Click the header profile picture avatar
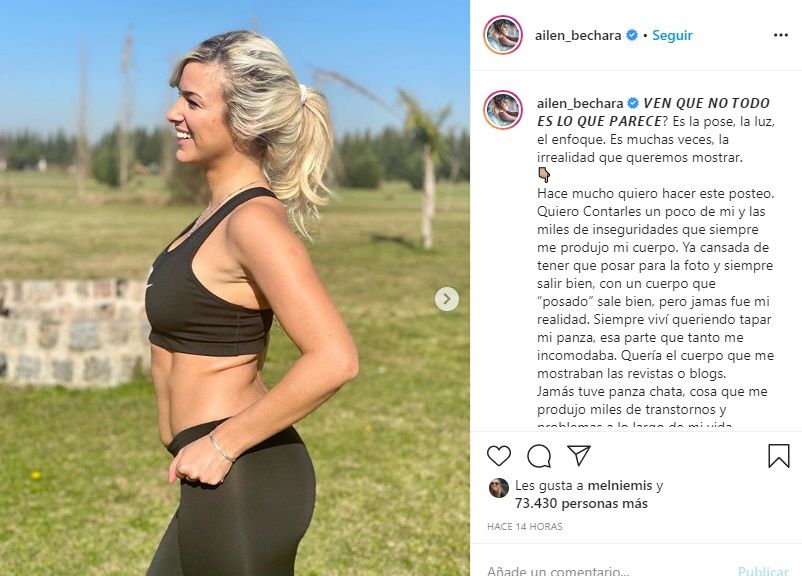802x576 pixels. pos(503,35)
